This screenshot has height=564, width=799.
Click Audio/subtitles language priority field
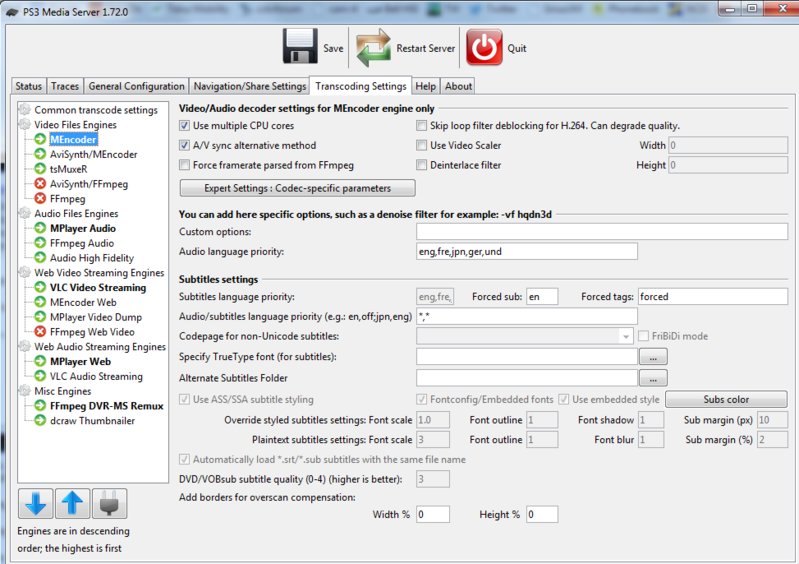pyautogui.click(x=527, y=316)
